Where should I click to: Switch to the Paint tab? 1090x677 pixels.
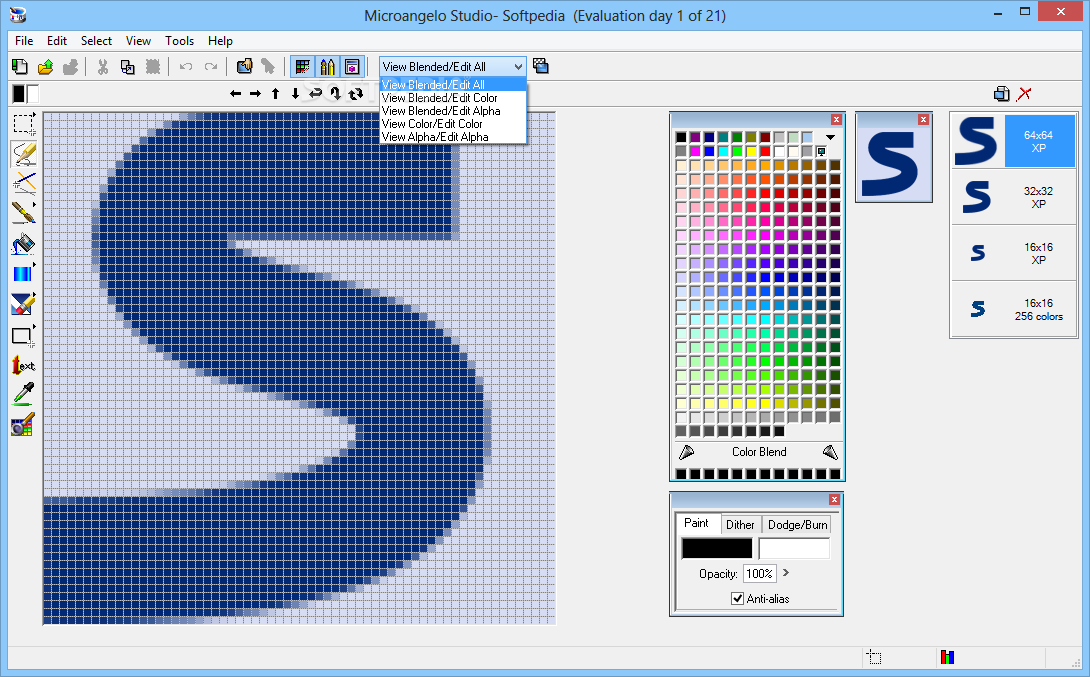click(697, 523)
